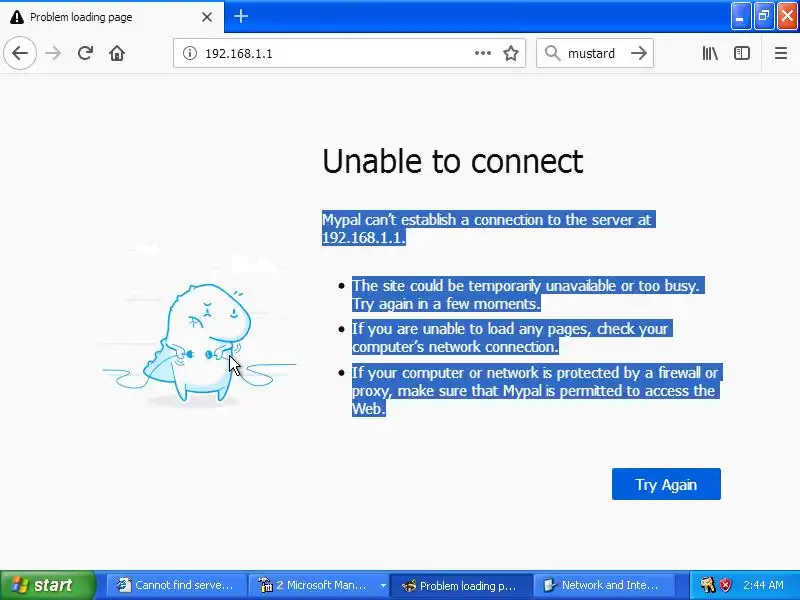
Task: Click the search magnifier icon
Action: pyautogui.click(x=552, y=53)
